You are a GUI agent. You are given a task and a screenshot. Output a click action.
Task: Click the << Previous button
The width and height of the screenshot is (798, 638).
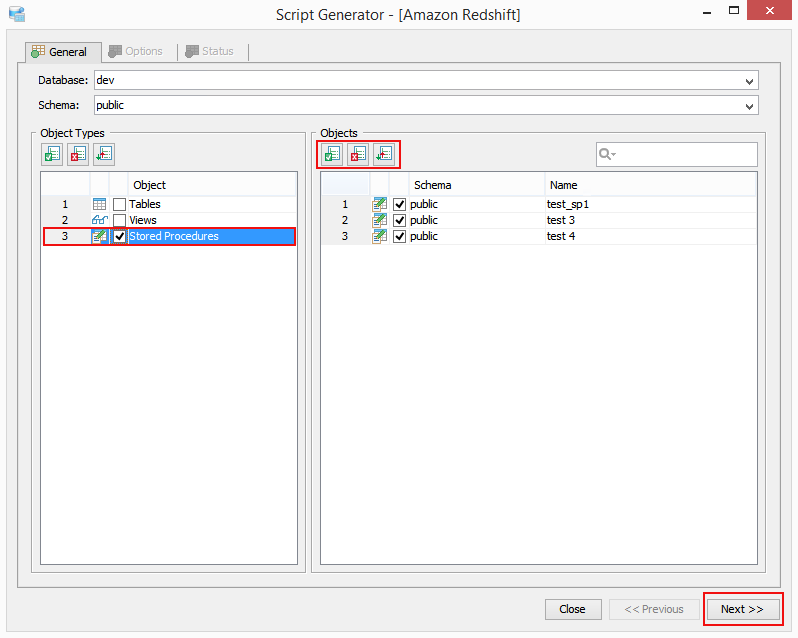pyautogui.click(x=654, y=609)
